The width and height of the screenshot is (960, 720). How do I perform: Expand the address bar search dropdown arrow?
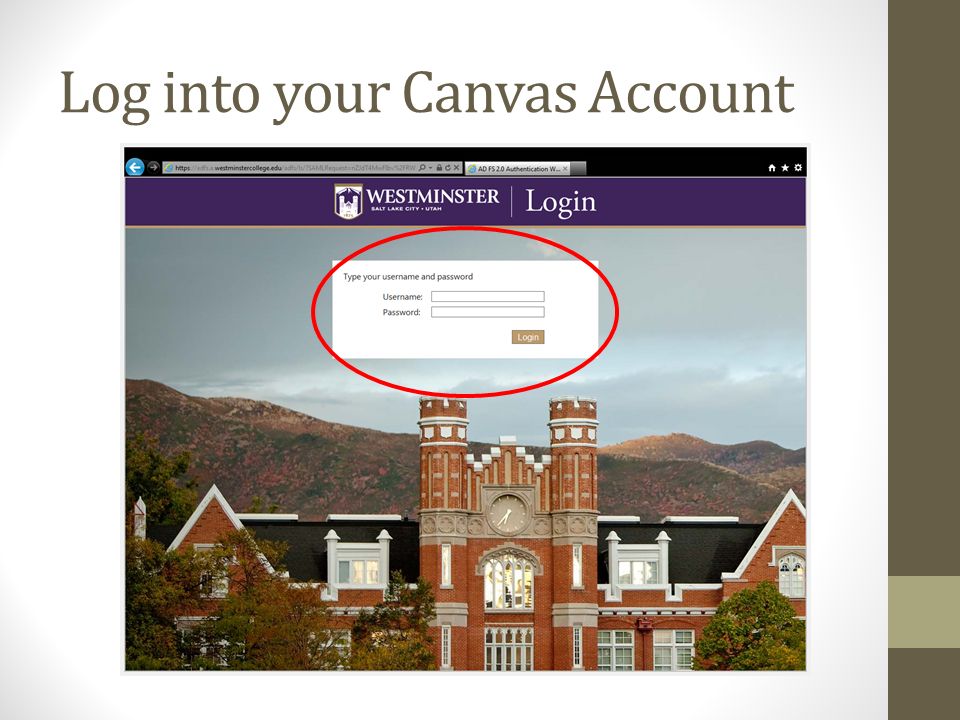point(430,168)
